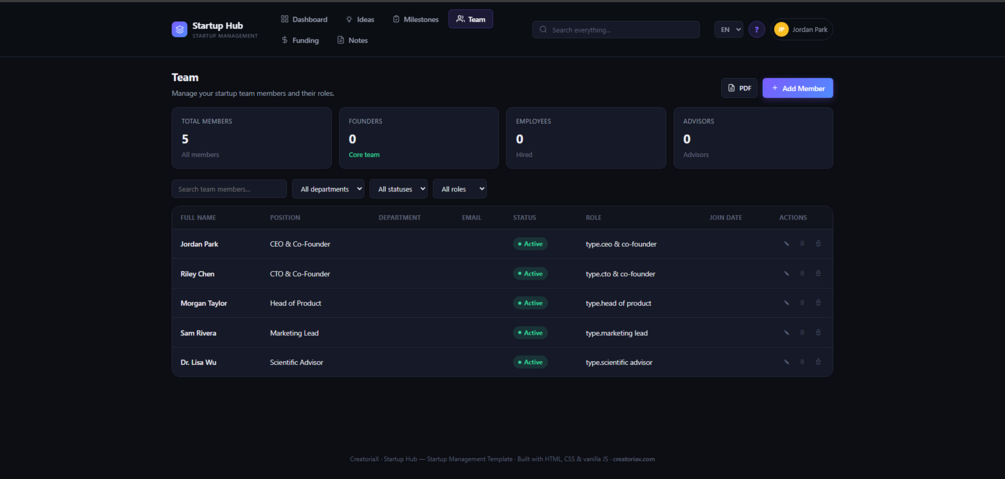This screenshot has height=479, width=1005.
Task: Click the Department column header
Action: pos(399,218)
